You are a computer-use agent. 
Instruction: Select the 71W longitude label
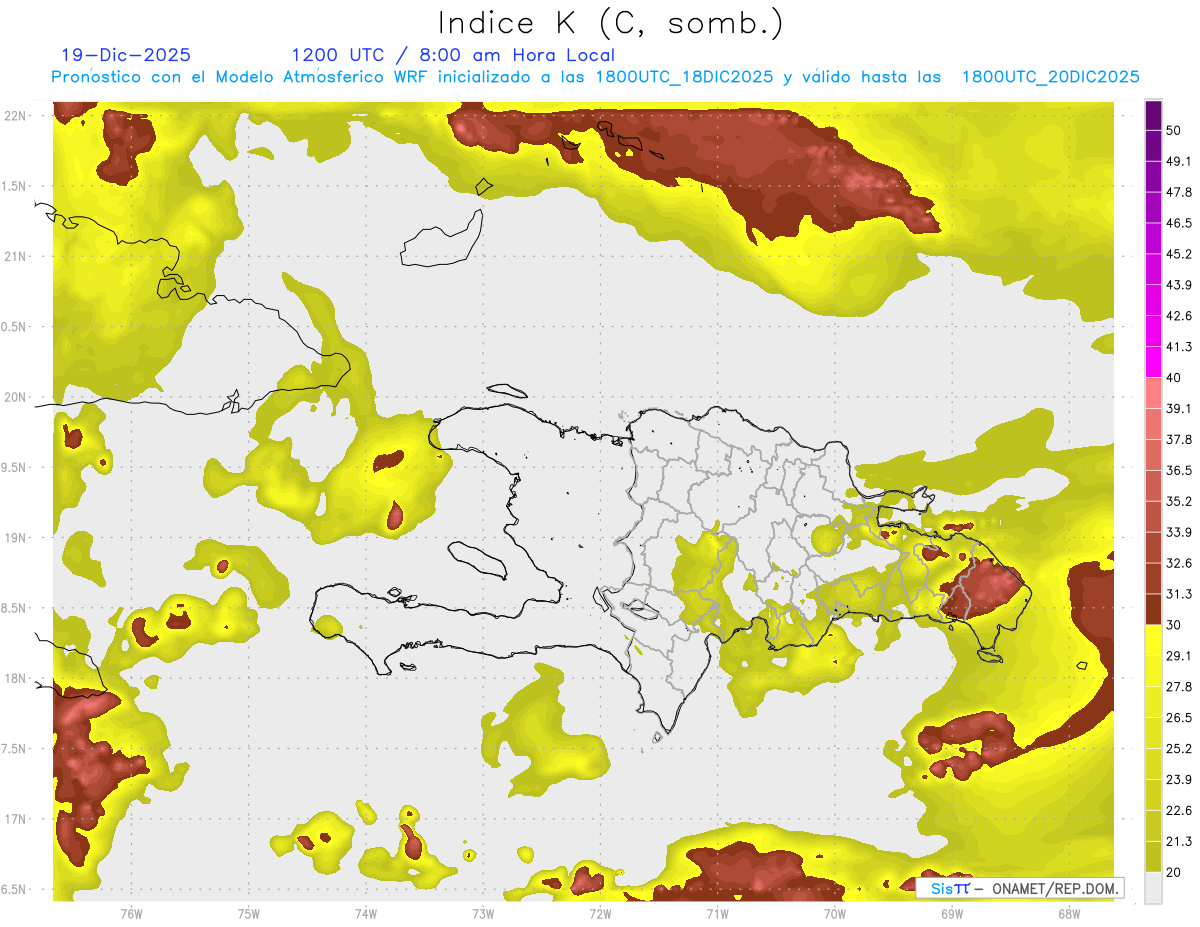click(717, 914)
